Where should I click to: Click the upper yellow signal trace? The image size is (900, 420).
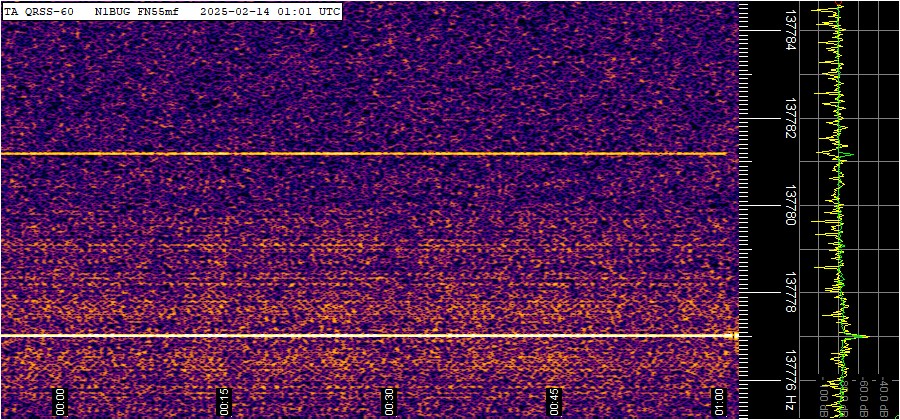pos(360,154)
